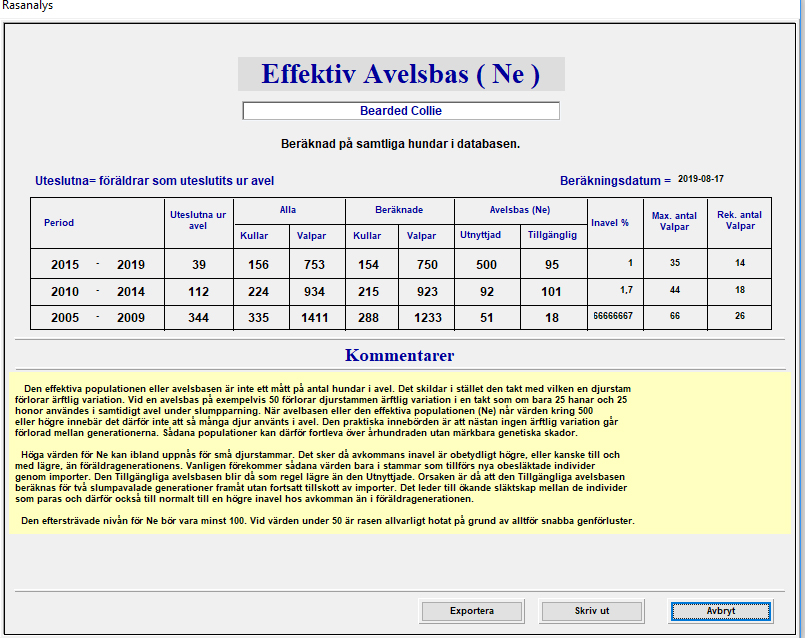Click Rek. antal Valpar value 26
The height and width of the screenshot is (638, 805).
pos(740,316)
